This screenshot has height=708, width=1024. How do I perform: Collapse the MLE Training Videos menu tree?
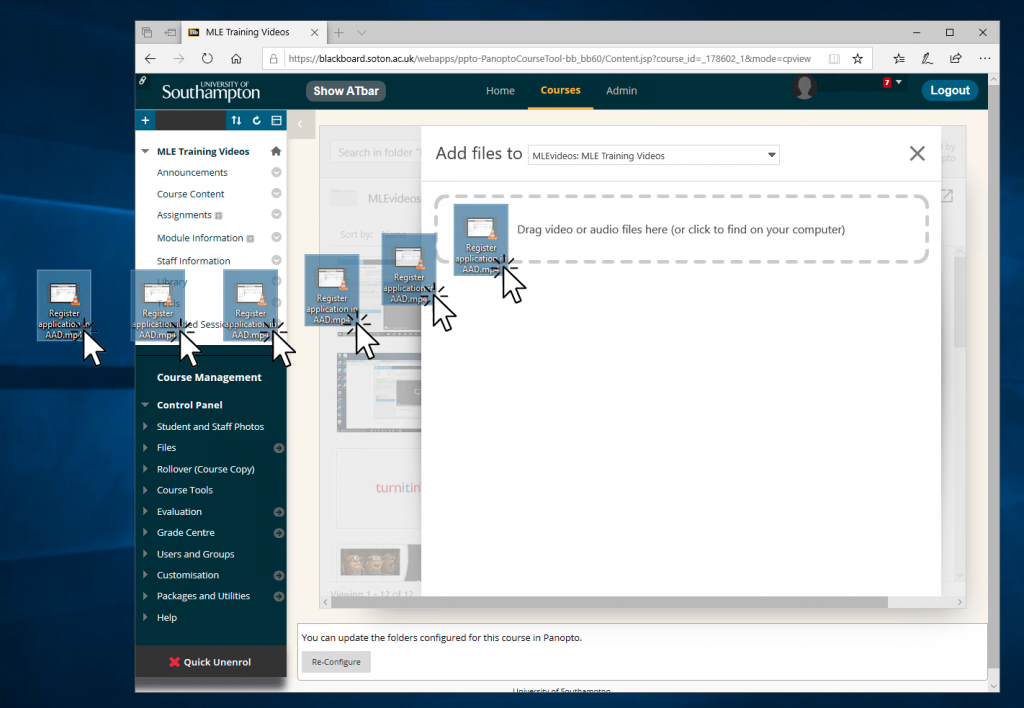pyautogui.click(x=145, y=152)
